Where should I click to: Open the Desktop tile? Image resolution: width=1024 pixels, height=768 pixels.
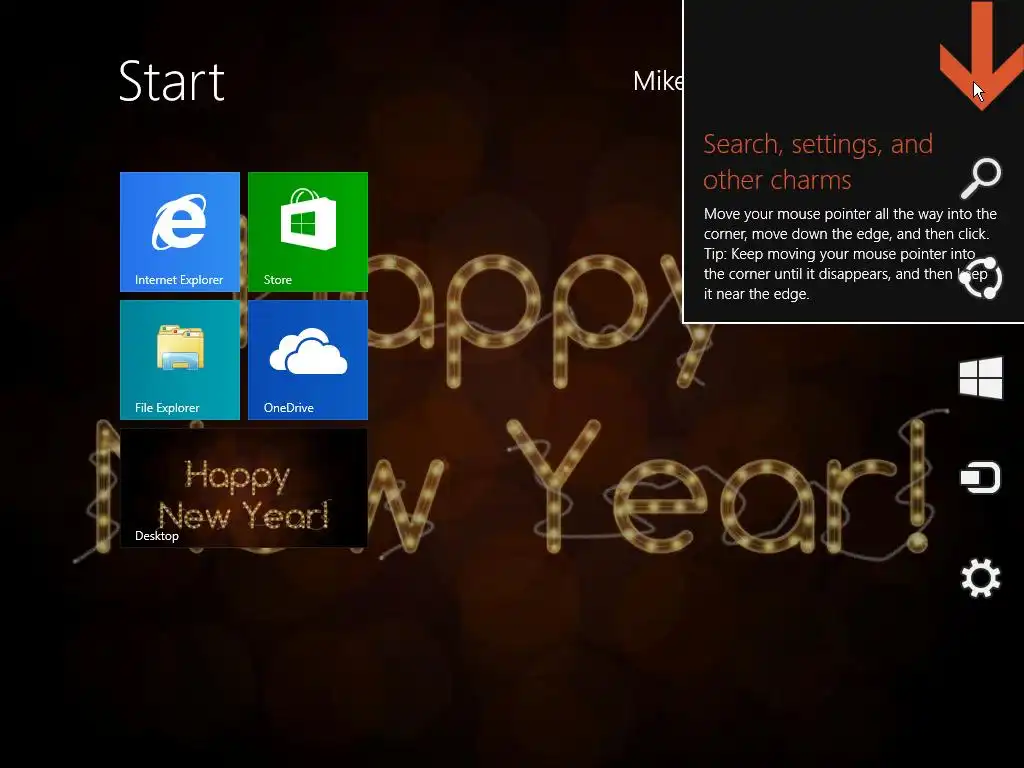(x=244, y=488)
